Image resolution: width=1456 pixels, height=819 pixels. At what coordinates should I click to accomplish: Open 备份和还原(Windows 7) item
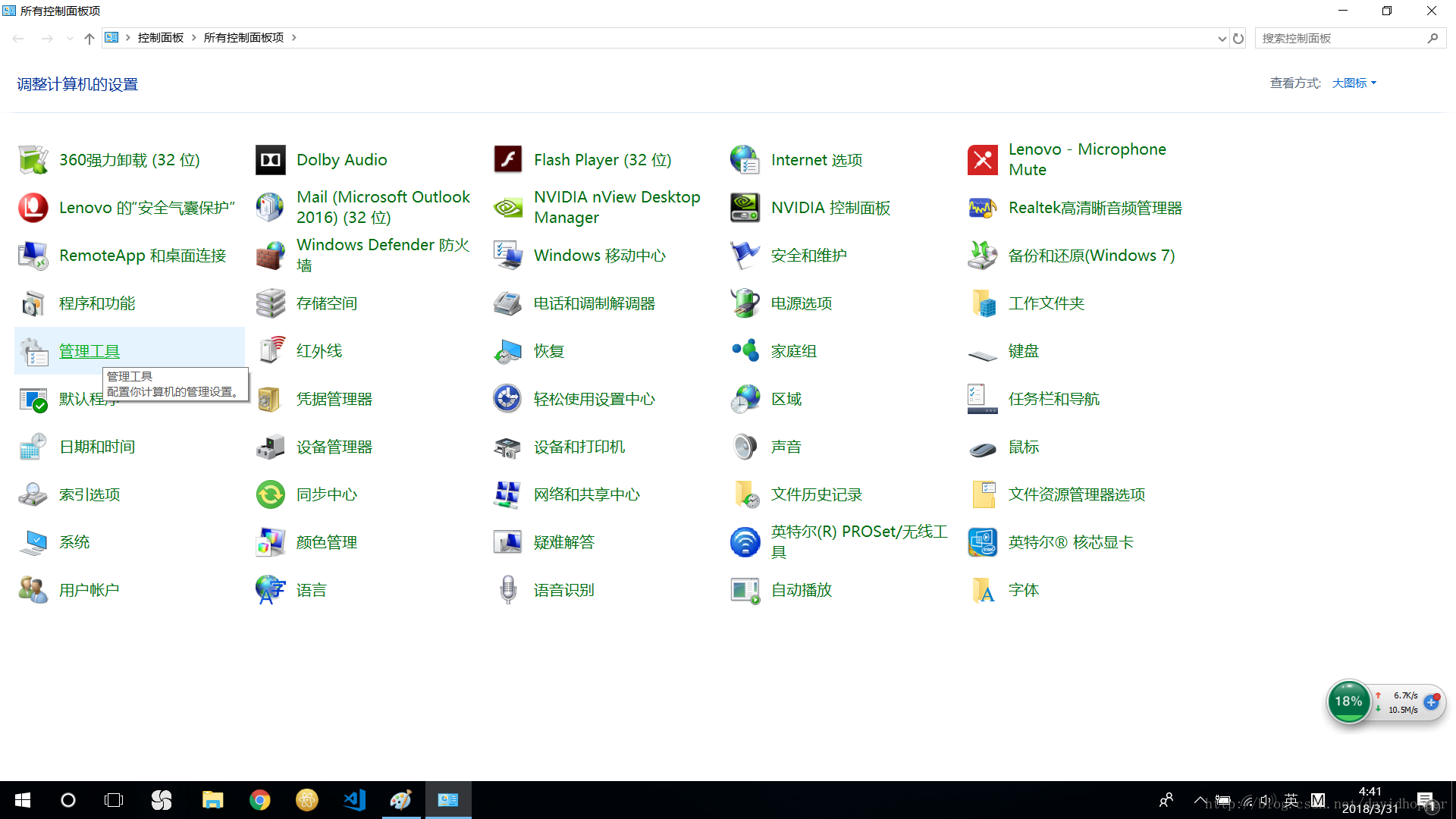tap(1092, 256)
